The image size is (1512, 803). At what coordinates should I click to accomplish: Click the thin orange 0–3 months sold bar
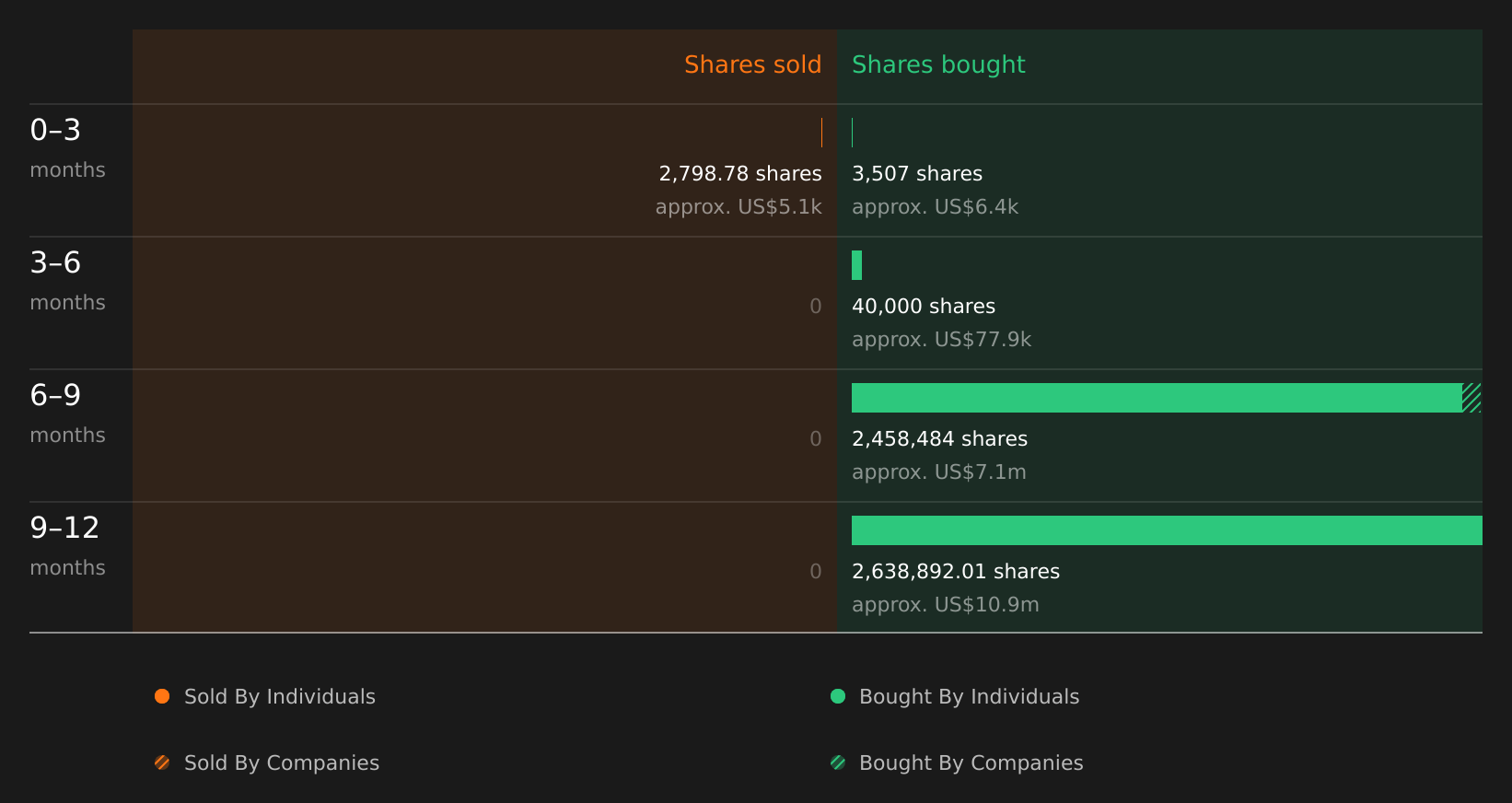[821, 133]
